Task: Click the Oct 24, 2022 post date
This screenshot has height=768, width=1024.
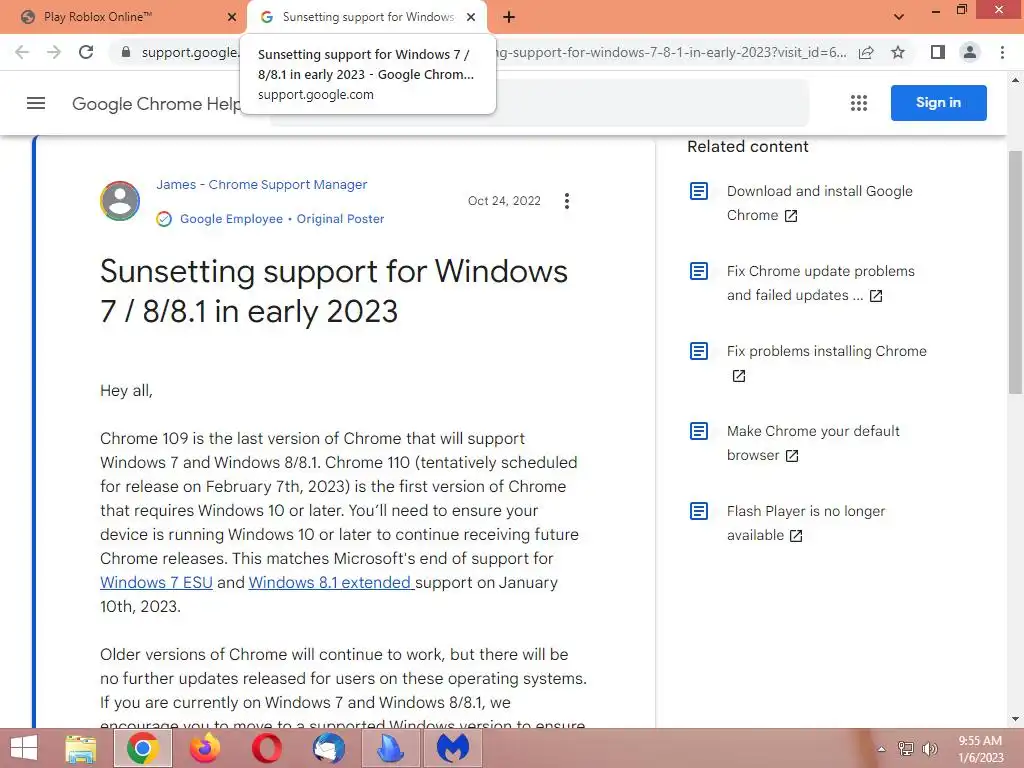Action: pyautogui.click(x=504, y=201)
